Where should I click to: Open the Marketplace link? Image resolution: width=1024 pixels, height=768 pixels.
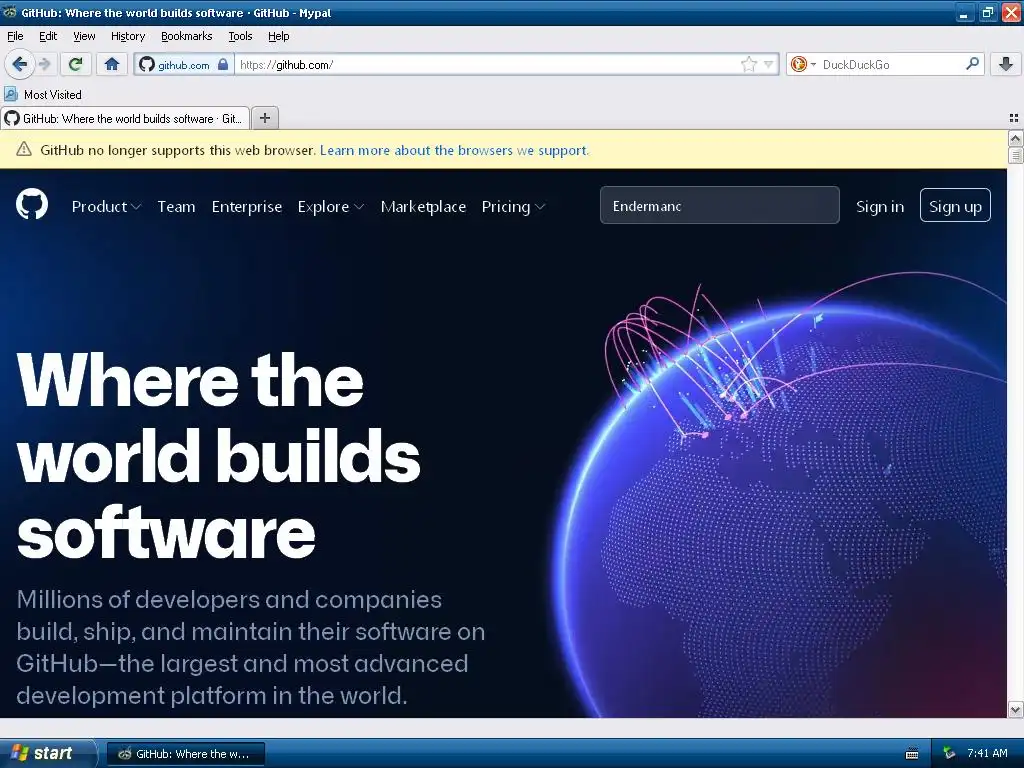click(x=423, y=206)
